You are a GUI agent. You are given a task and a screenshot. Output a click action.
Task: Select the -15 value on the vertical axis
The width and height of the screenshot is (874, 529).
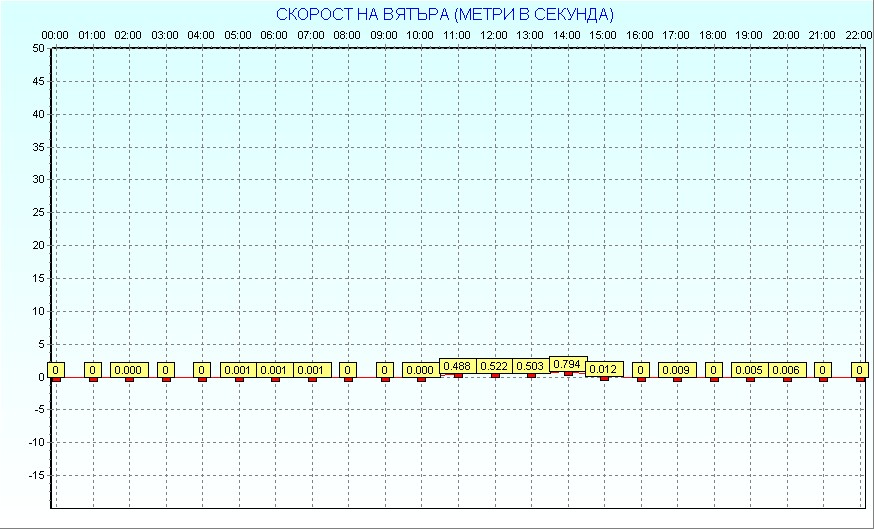click(35, 475)
